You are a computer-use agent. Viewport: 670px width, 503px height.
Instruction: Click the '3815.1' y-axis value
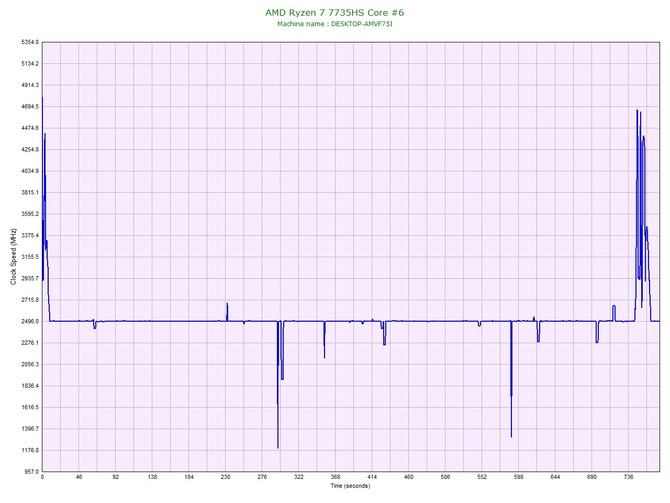[30, 192]
